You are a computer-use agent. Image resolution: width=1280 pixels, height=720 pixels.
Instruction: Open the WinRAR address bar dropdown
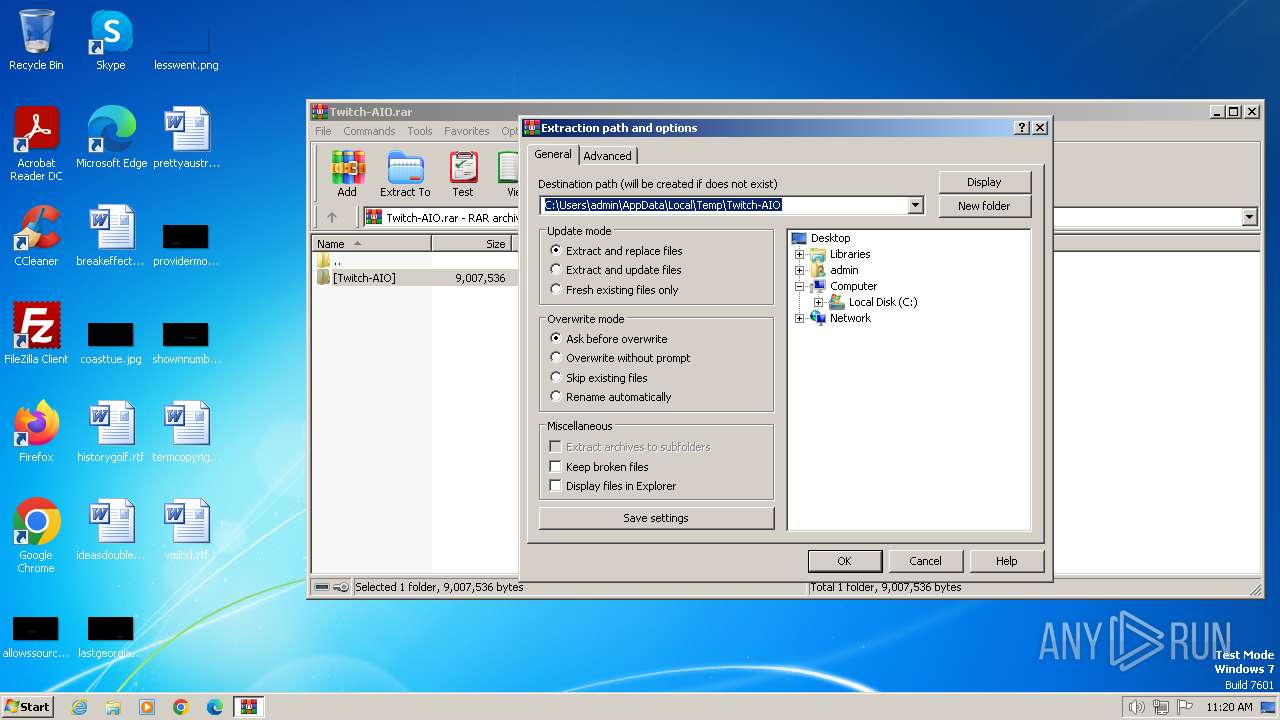click(x=1249, y=217)
